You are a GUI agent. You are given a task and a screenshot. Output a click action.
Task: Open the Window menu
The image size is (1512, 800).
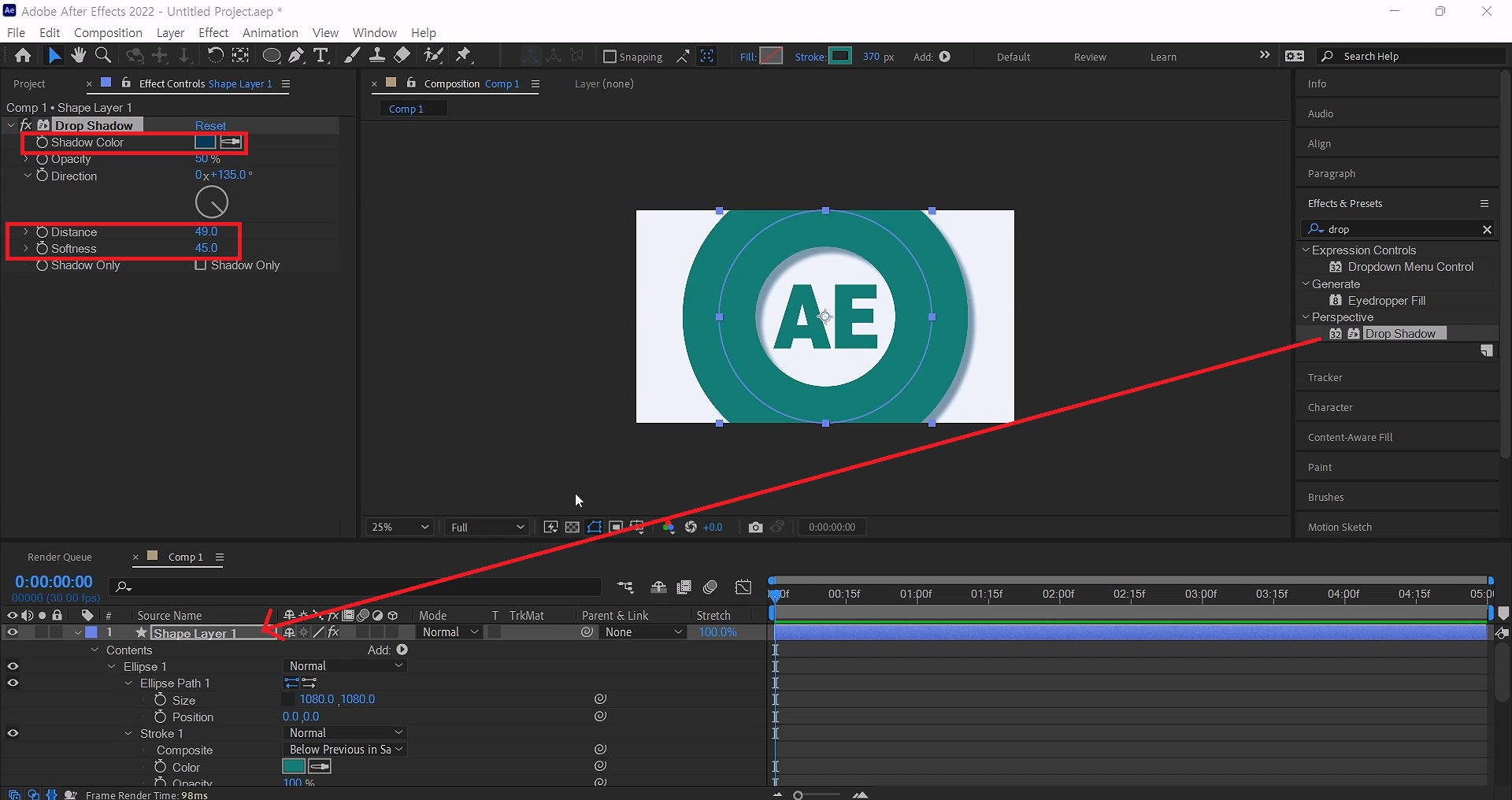tap(374, 33)
